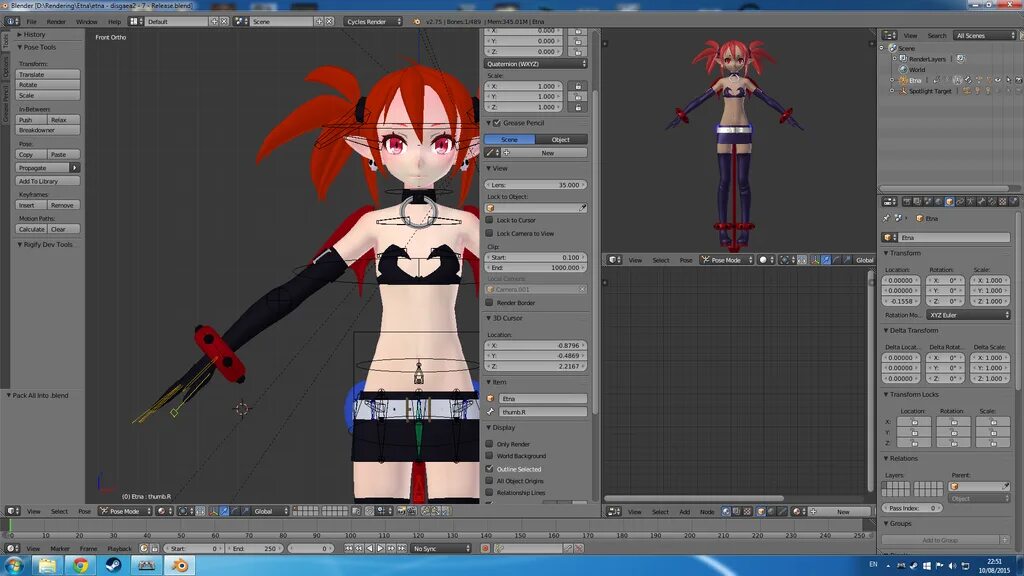Click Blender info editor icon top-left
1024x576 pixels.
click(x=12, y=22)
